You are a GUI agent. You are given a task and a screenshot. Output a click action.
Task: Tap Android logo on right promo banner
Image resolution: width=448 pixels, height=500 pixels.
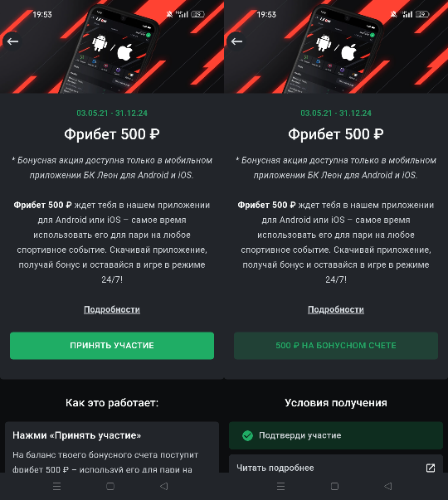[324, 43]
